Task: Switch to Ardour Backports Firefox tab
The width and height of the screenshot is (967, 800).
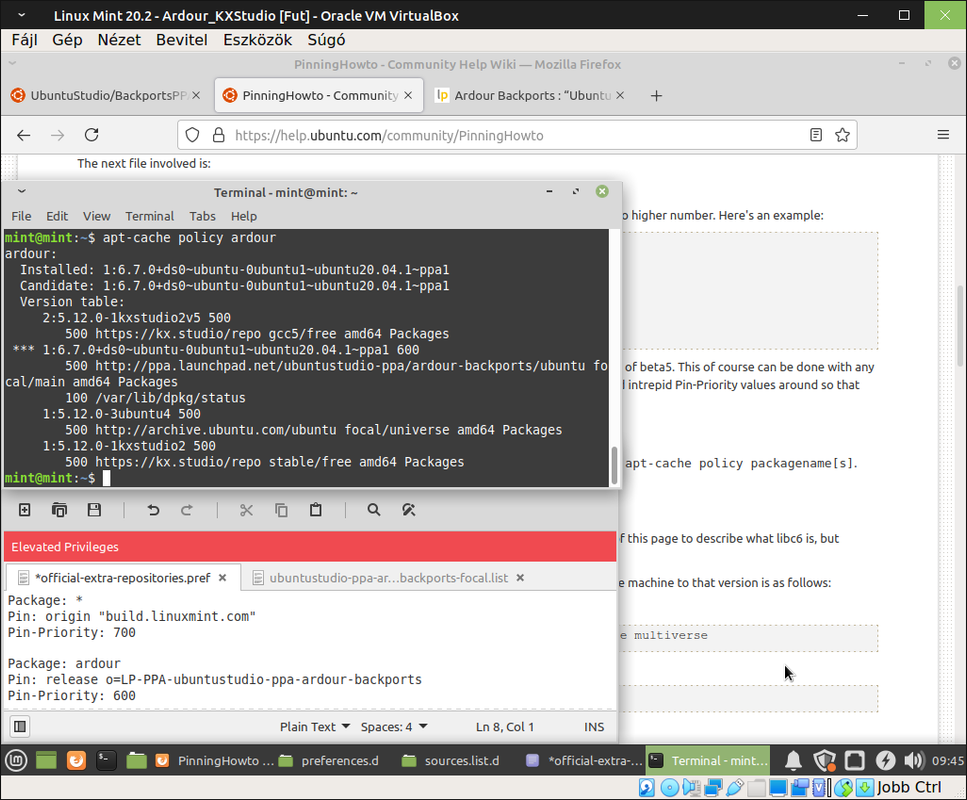Action: (x=530, y=96)
